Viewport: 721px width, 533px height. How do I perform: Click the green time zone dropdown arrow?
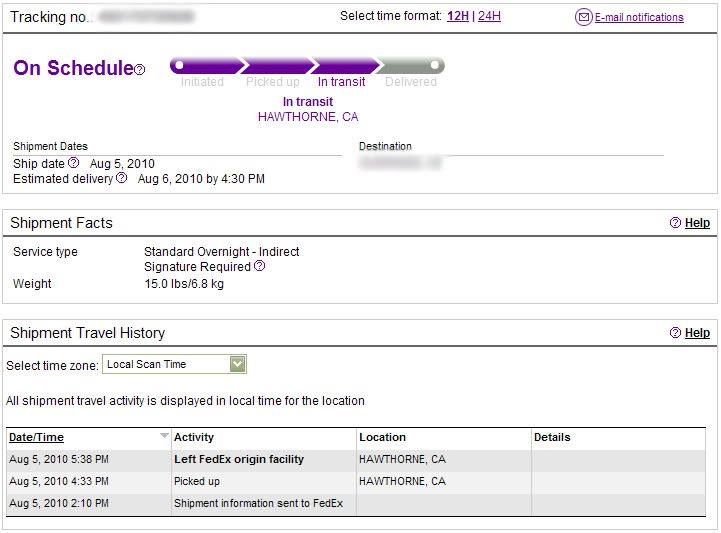coord(238,364)
